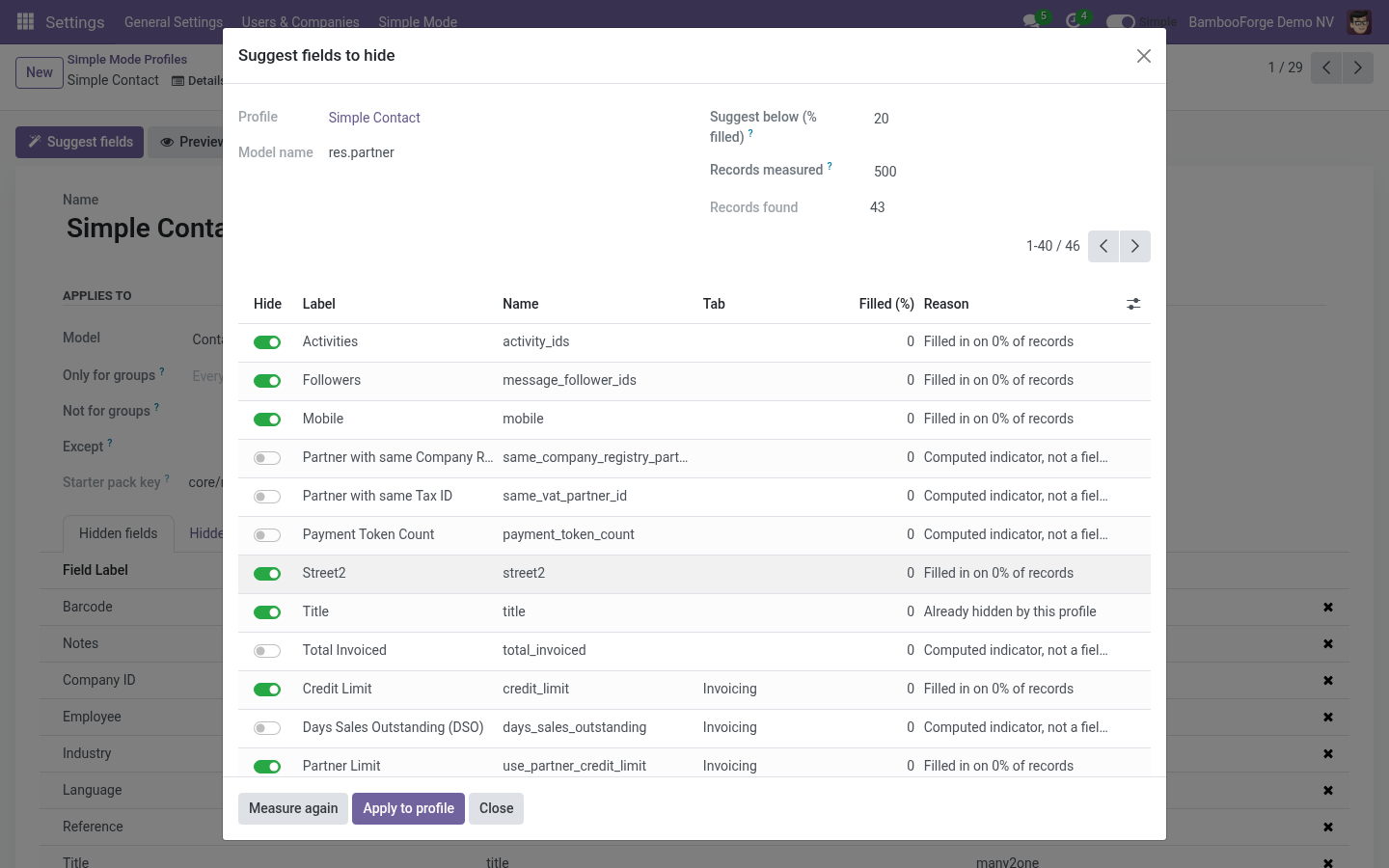The image size is (1389, 868).
Task: Open the BambooForge Demo NV company switcher
Action: [1261, 21]
